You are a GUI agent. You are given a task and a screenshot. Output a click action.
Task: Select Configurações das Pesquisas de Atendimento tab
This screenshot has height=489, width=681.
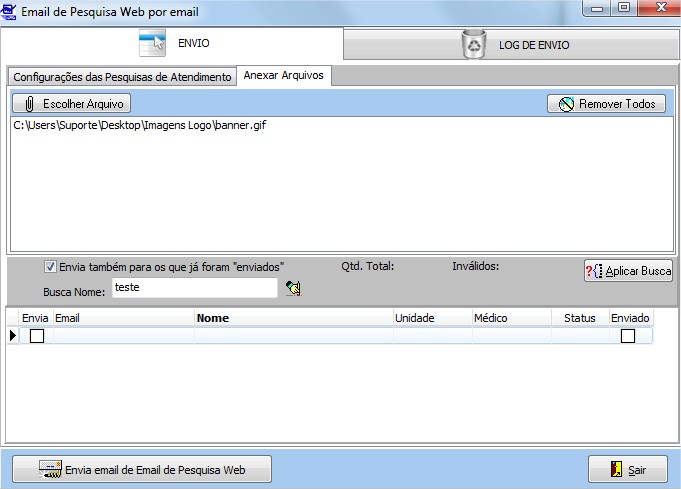coord(122,77)
